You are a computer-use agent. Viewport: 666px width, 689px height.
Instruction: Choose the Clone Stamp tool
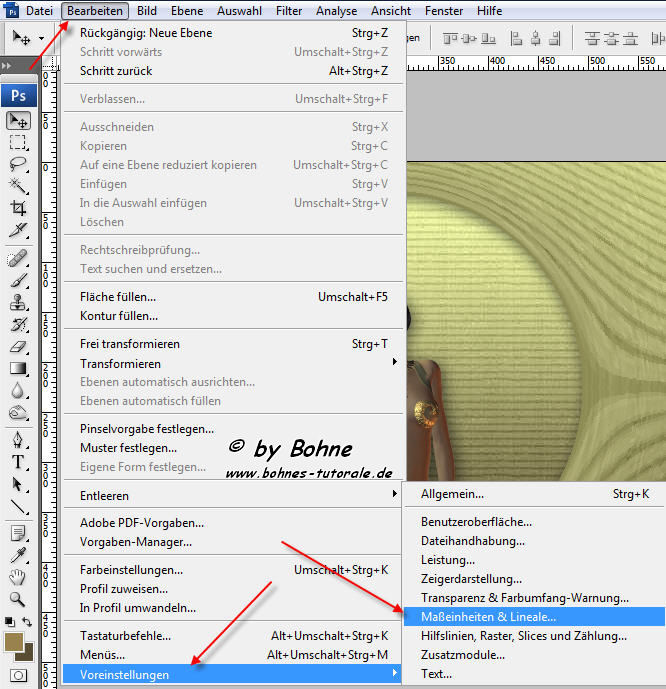[18, 303]
